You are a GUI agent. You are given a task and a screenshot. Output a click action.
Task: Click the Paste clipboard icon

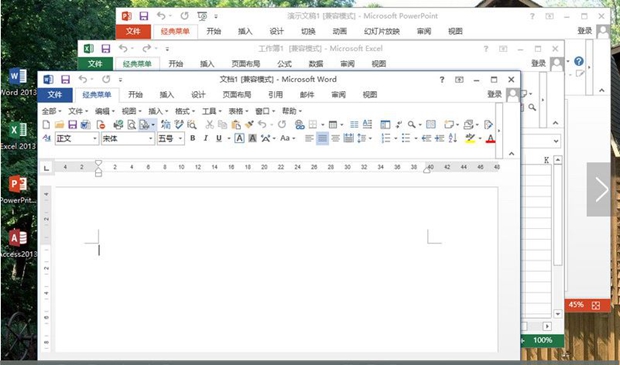point(236,125)
